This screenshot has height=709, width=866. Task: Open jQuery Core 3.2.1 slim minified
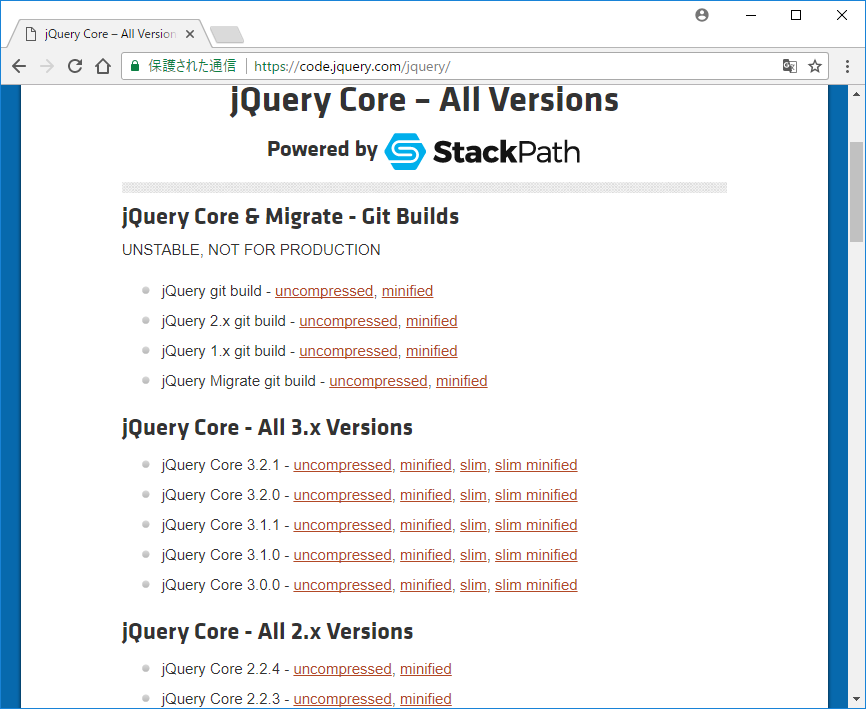[536, 465]
